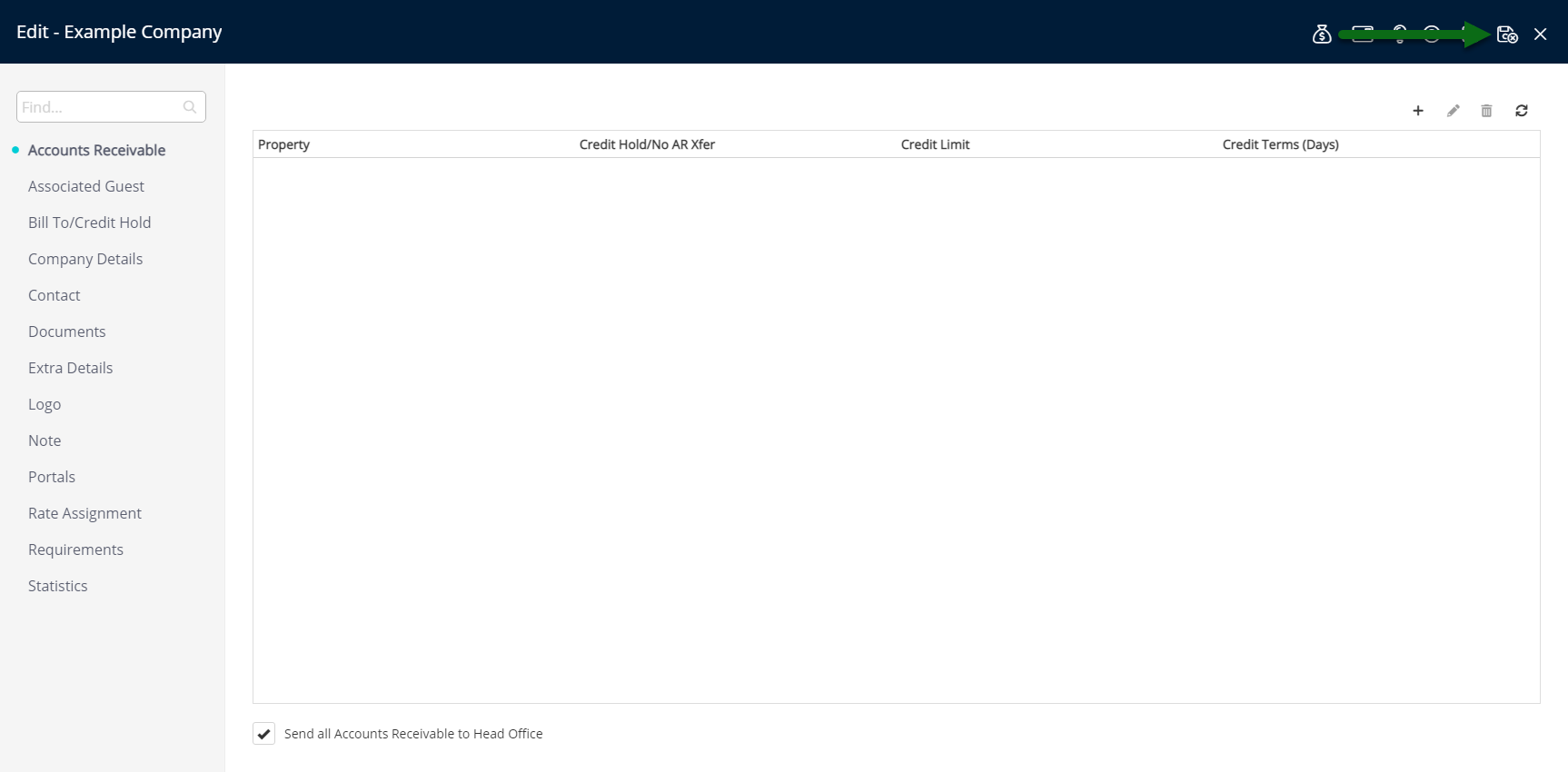Select Accounts Receivable in sidebar
This screenshot has height=772, width=1568.
click(96, 150)
